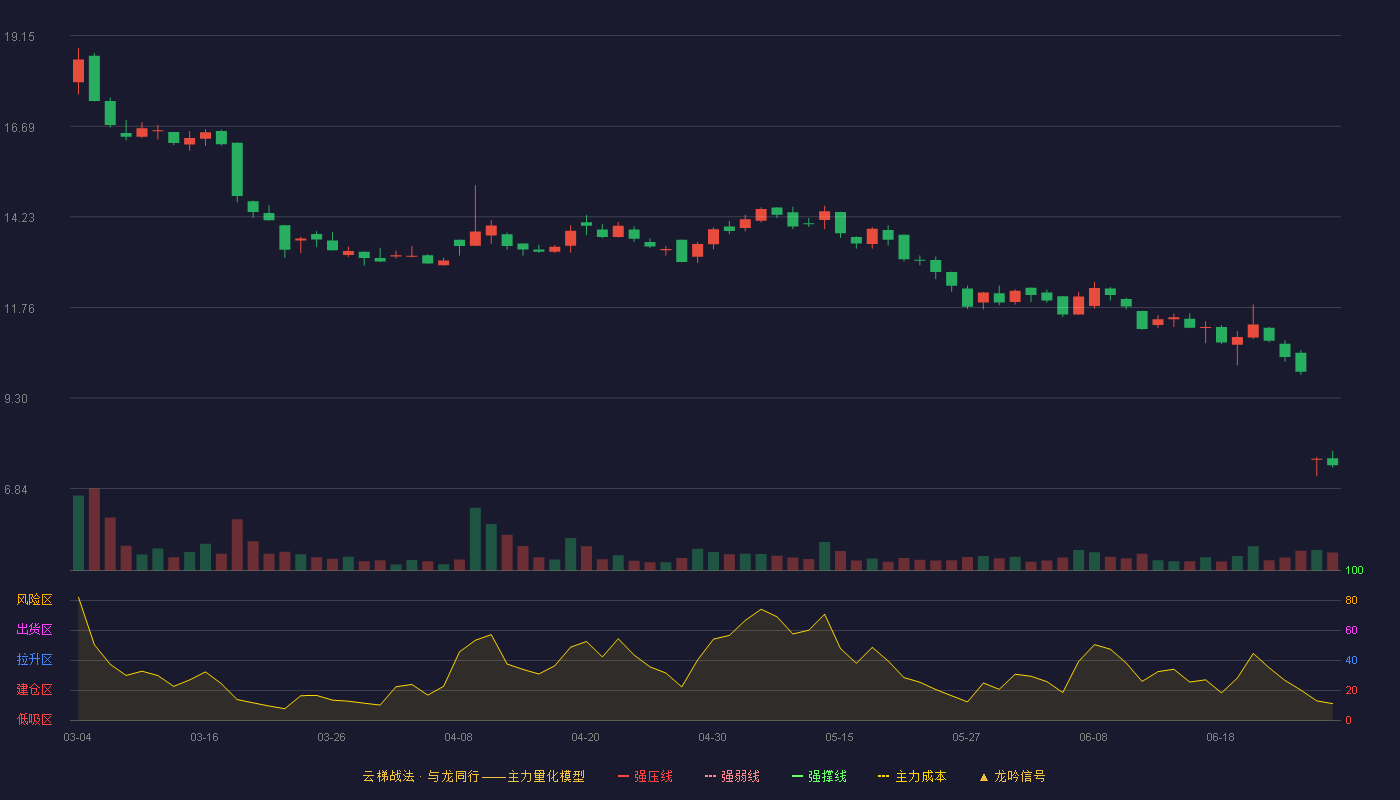This screenshot has height=800, width=1400.
Task: Click the 05-15 date label
Action: (839, 737)
